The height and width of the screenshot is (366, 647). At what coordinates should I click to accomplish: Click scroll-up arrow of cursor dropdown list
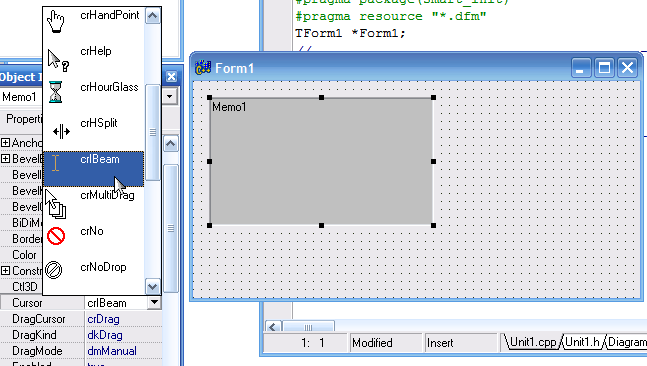point(152,16)
